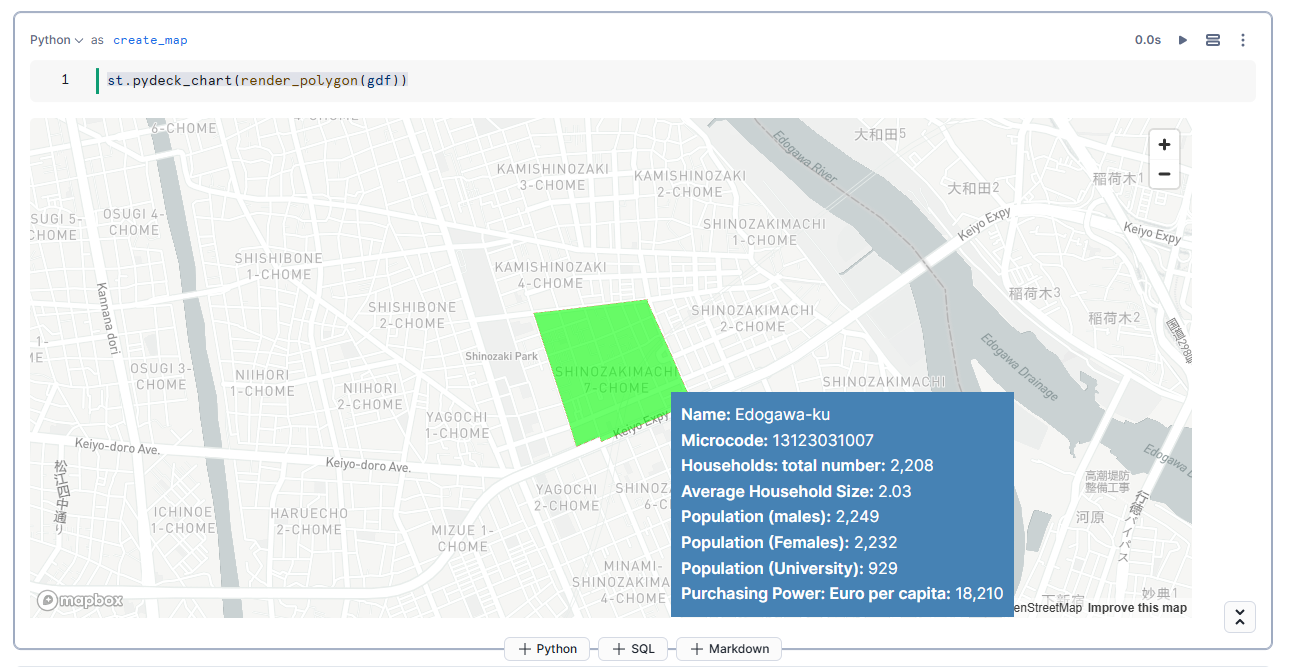Zoom in on the map
1290x667 pixels.
[1164, 144]
